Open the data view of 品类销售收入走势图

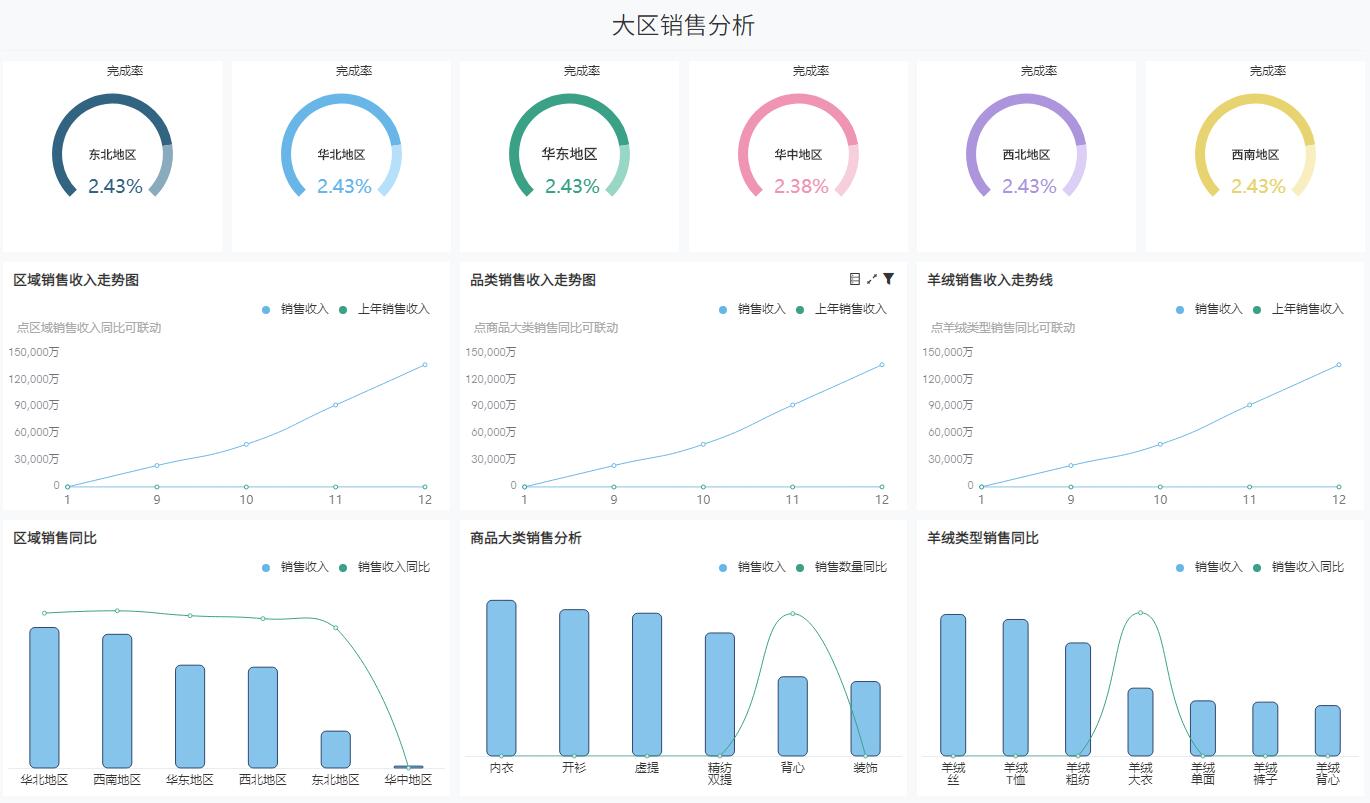856,279
